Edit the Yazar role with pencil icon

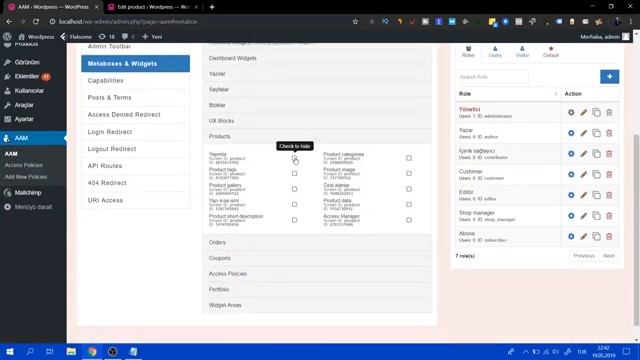[584, 133]
